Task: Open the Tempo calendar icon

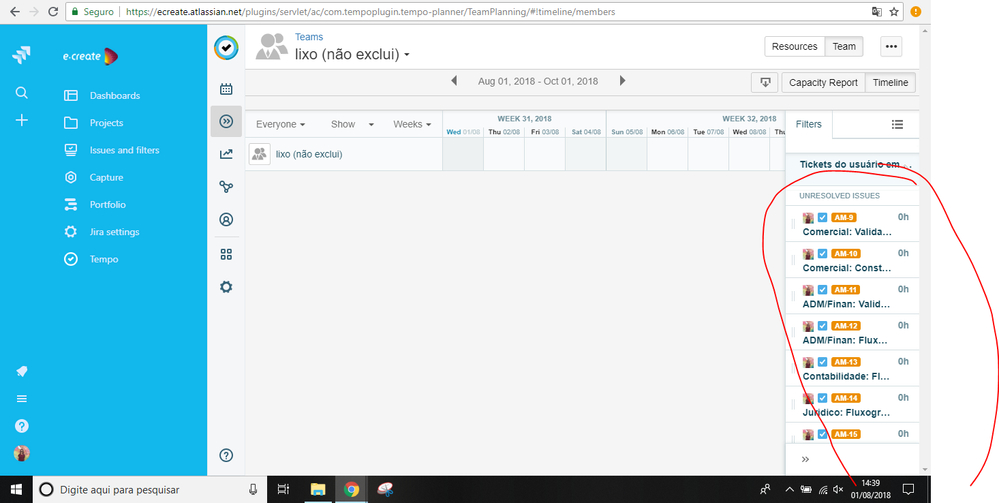Action: tap(226, 89)
